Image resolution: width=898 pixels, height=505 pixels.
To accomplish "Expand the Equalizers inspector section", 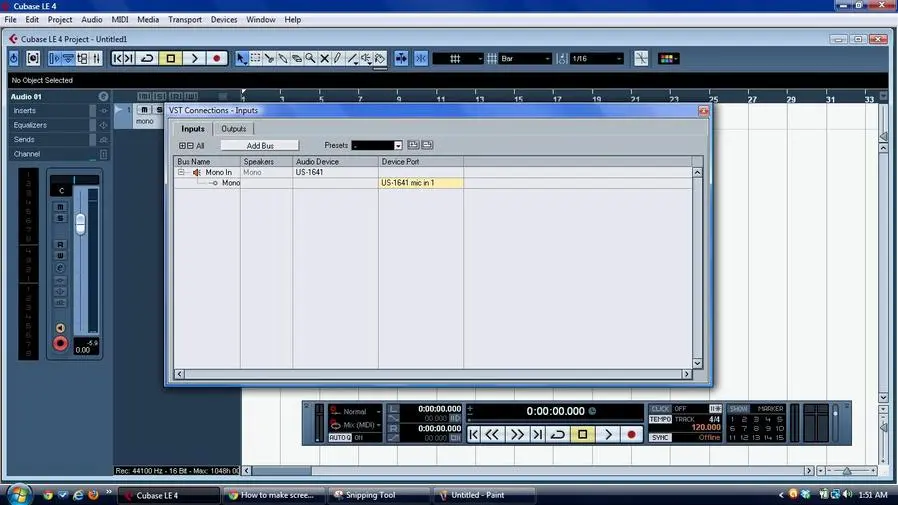I will pyautogui.click(x=30, y=125).
